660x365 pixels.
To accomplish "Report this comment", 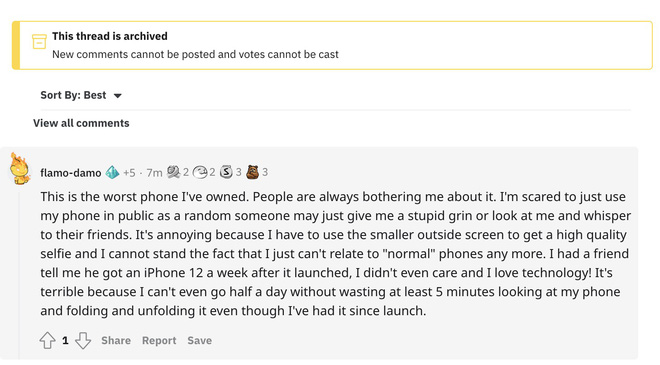I will coord(159,340).
